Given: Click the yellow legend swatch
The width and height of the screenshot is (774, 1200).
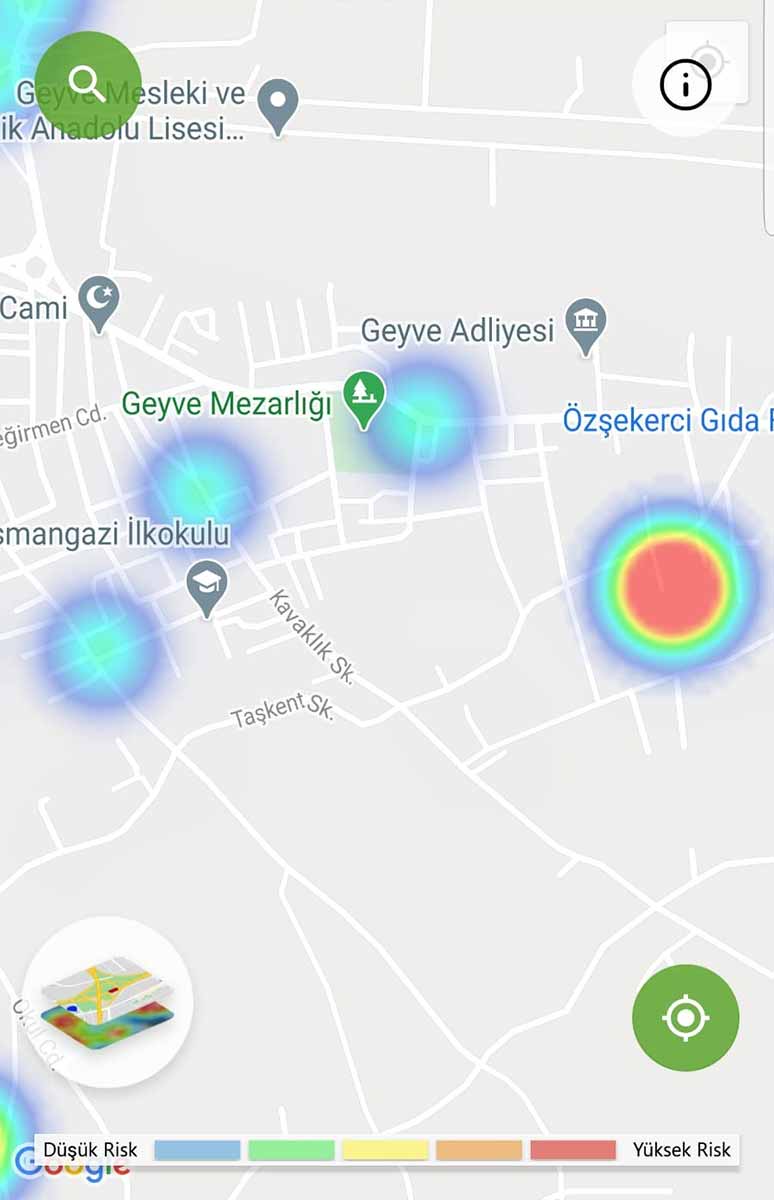Looking at the screenshot, I should click(385, 1150).
